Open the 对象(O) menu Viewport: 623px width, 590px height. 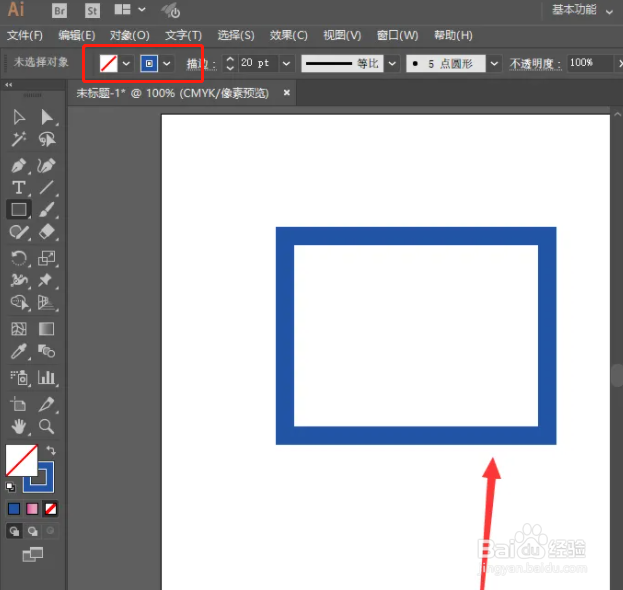[130, 35]
